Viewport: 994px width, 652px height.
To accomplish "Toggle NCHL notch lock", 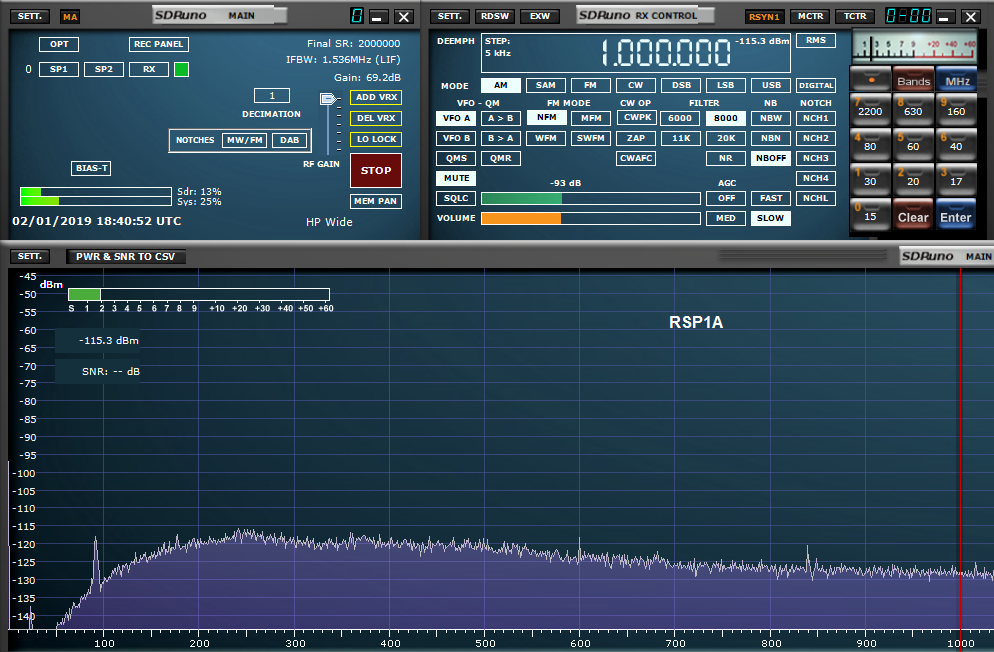I will coord(816,198).
